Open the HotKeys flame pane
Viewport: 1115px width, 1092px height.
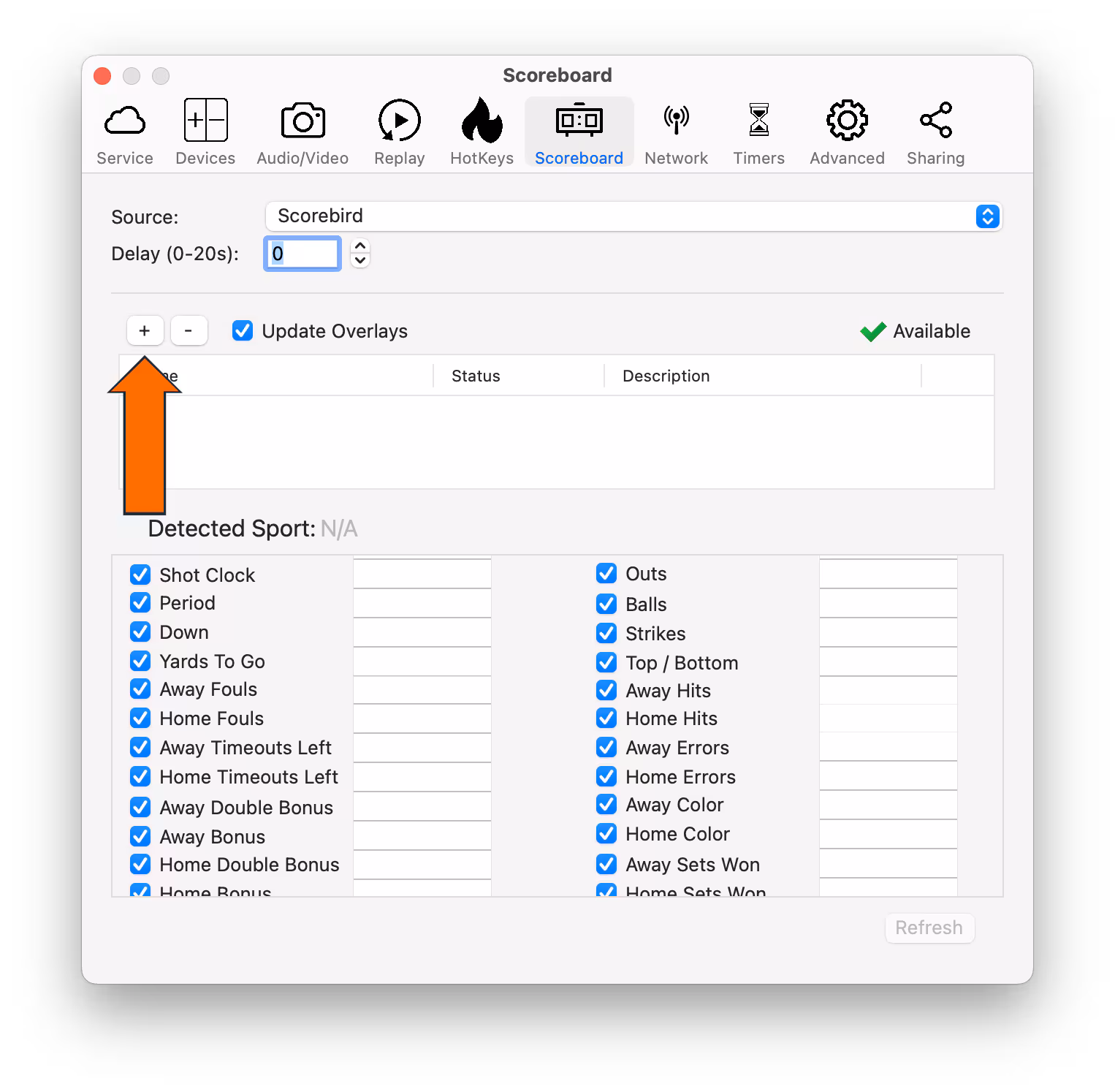click(x=482, y=134)
